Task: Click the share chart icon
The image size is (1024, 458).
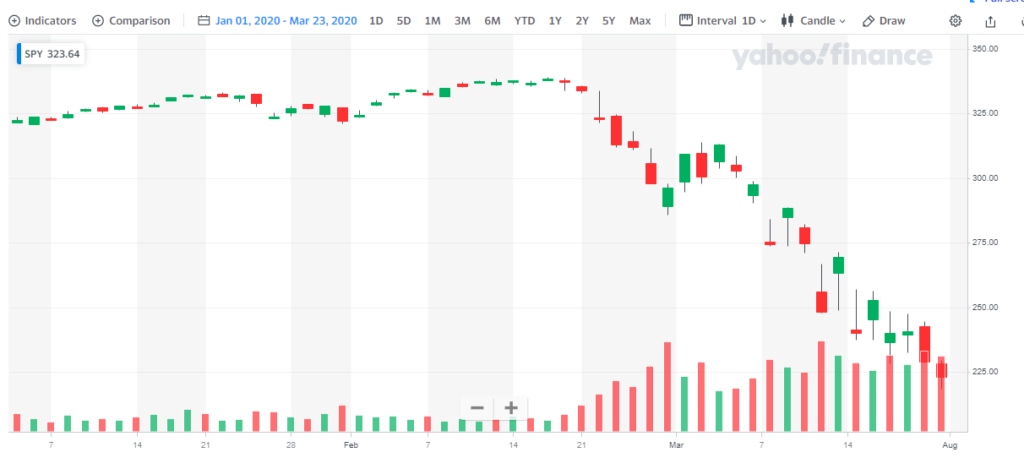Action: pos(991,22)
